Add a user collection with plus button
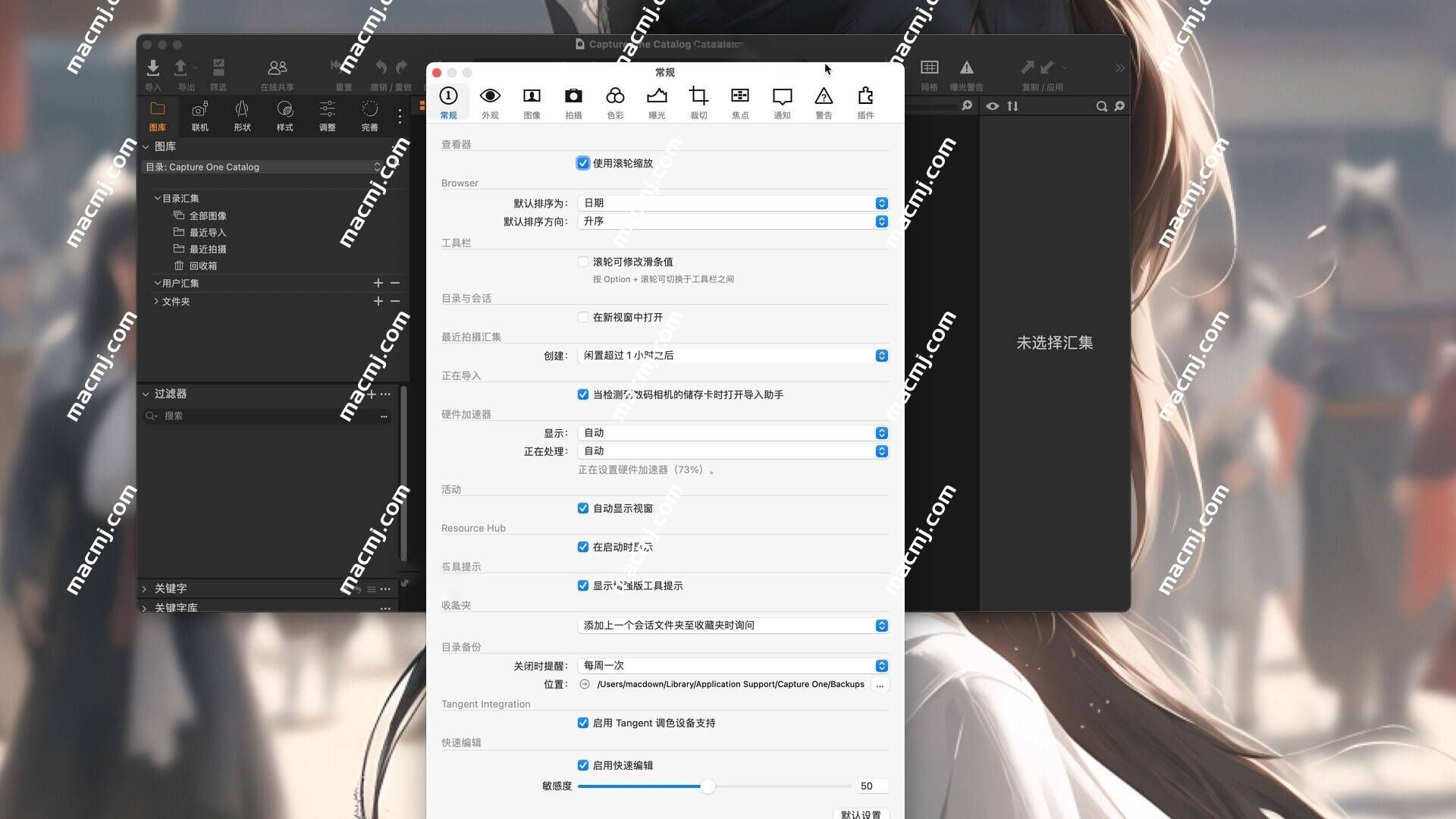This screenshot has width=1456, height=819. click(378, 283)
